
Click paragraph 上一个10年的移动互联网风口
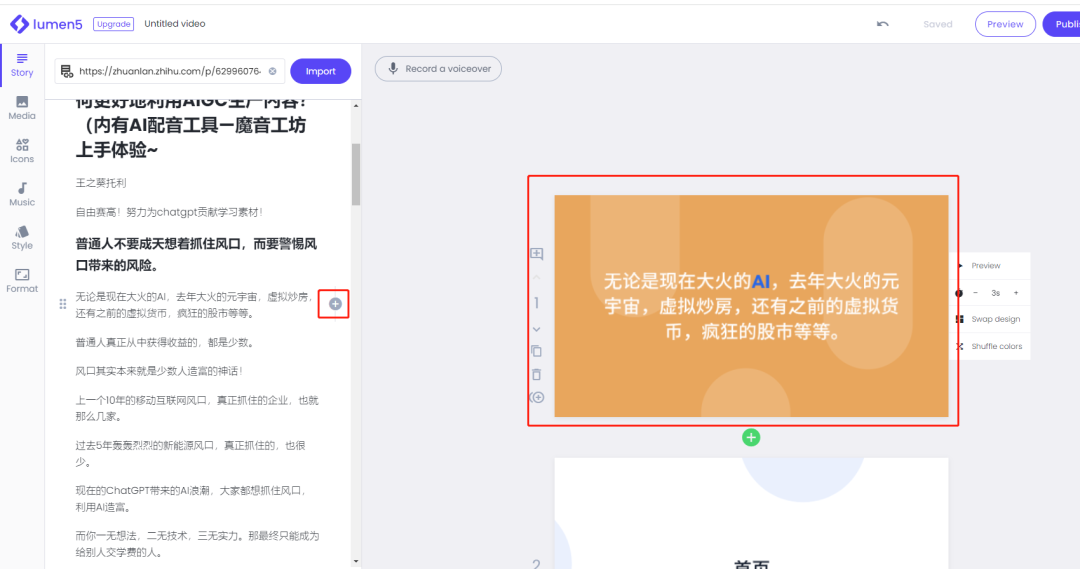196,408
